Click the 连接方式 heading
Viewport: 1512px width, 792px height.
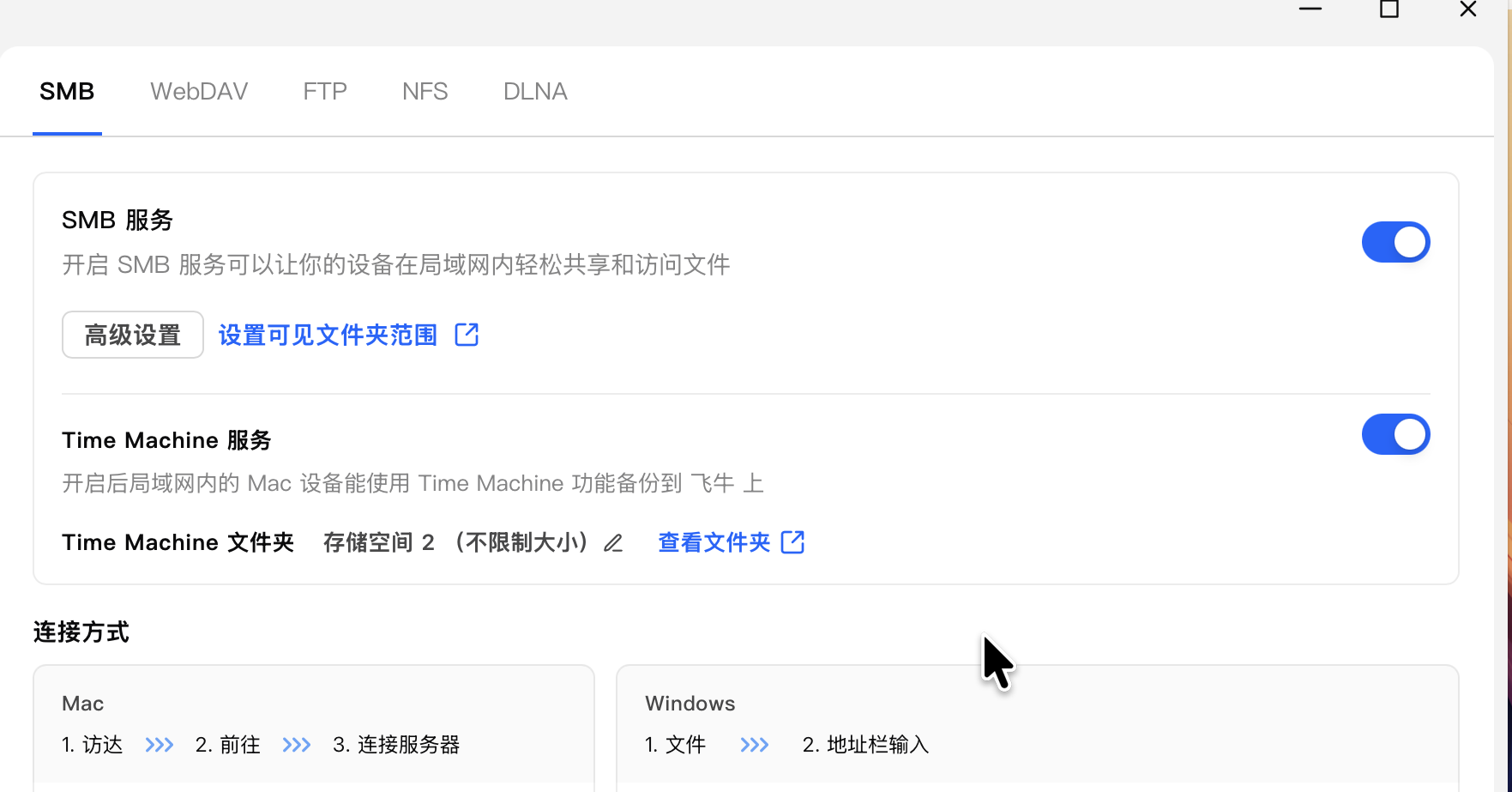pos(81,632)
